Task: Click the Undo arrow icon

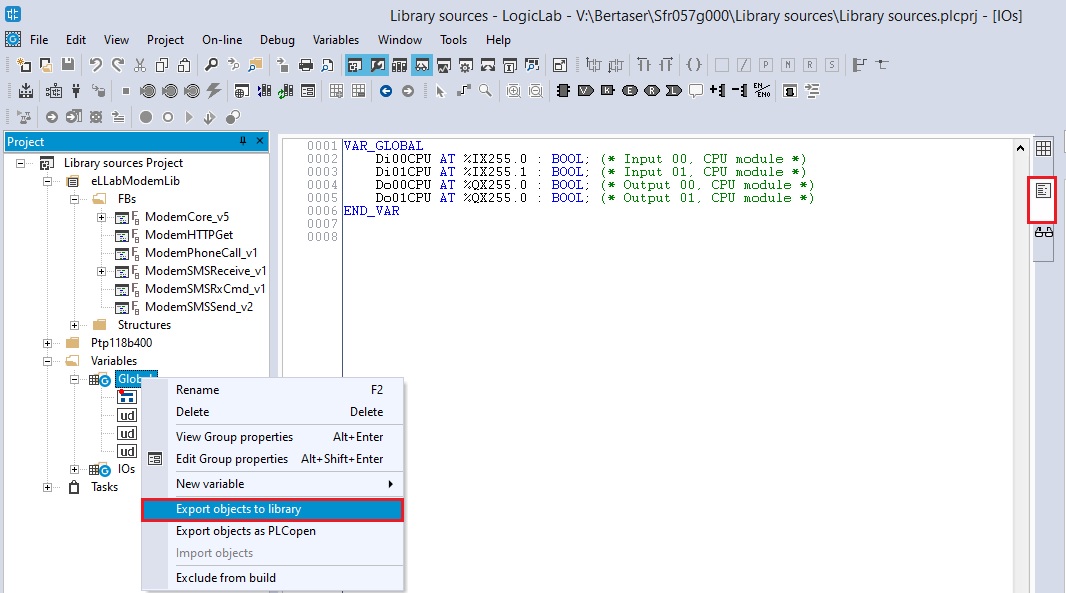Action: [x=96, y=65]
